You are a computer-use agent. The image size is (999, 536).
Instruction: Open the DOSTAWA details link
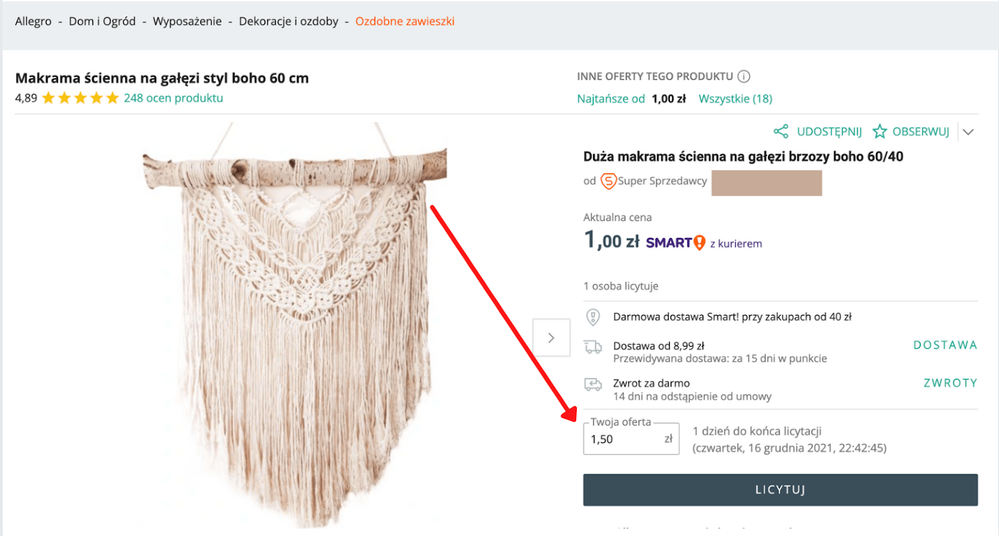point(944,345)
